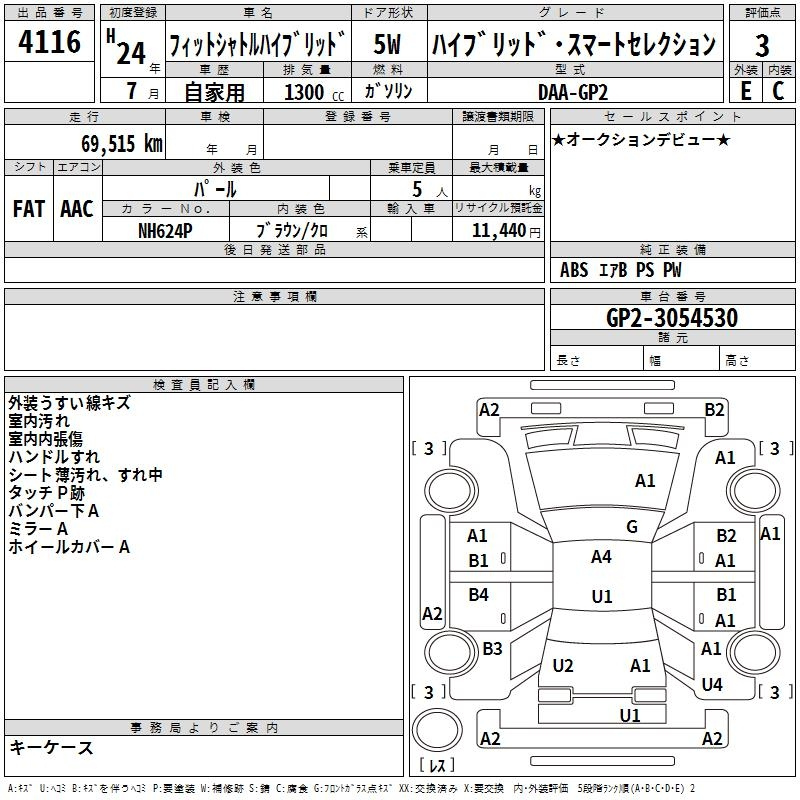Click the office notice キーケース
800x800 pixels.
pyautogui.click(x=52, y=747)
